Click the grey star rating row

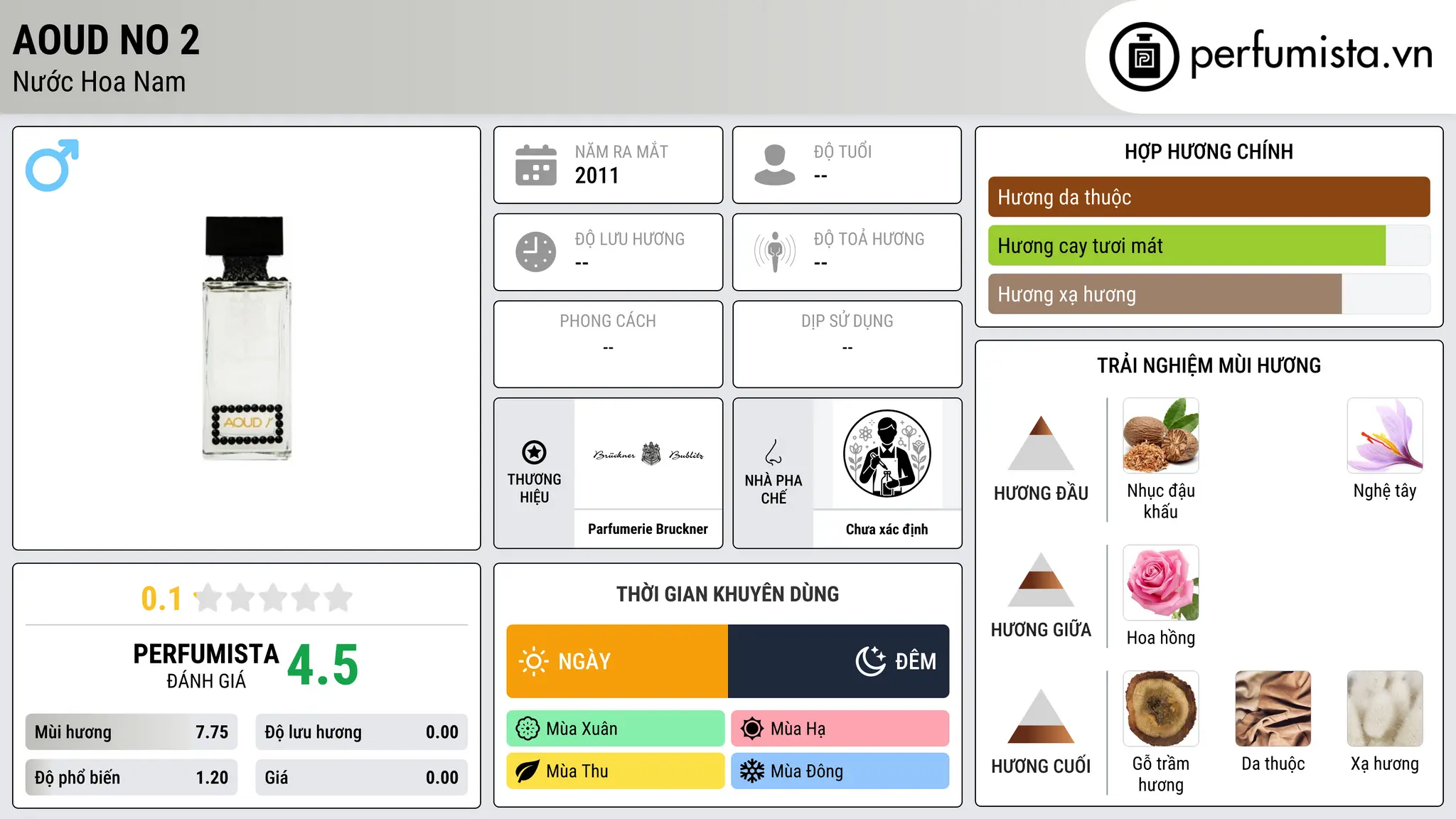[x=274, y=598]
